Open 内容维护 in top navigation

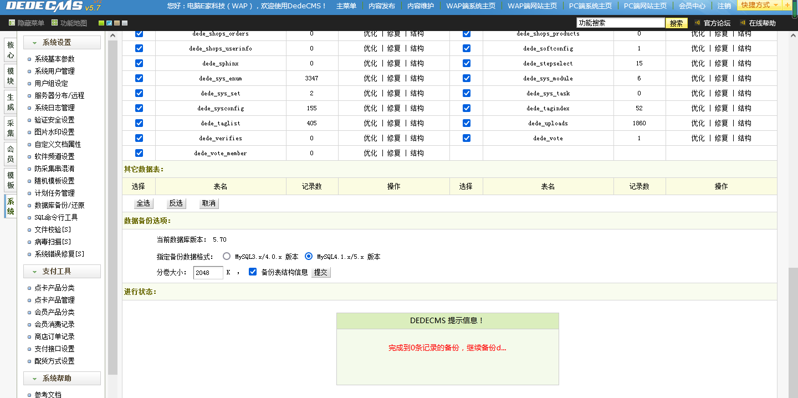pyautogui.click(x=421, y=6)
